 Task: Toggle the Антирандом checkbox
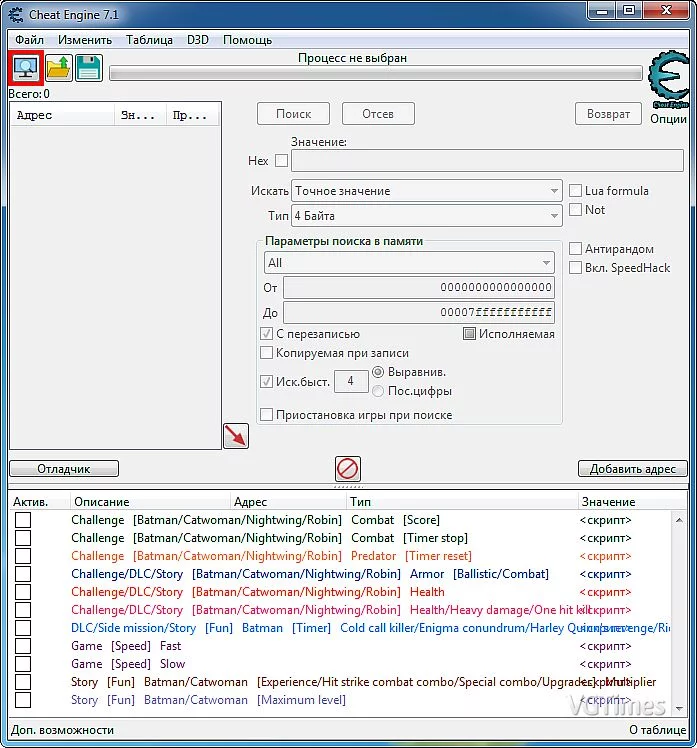point(575,249)
